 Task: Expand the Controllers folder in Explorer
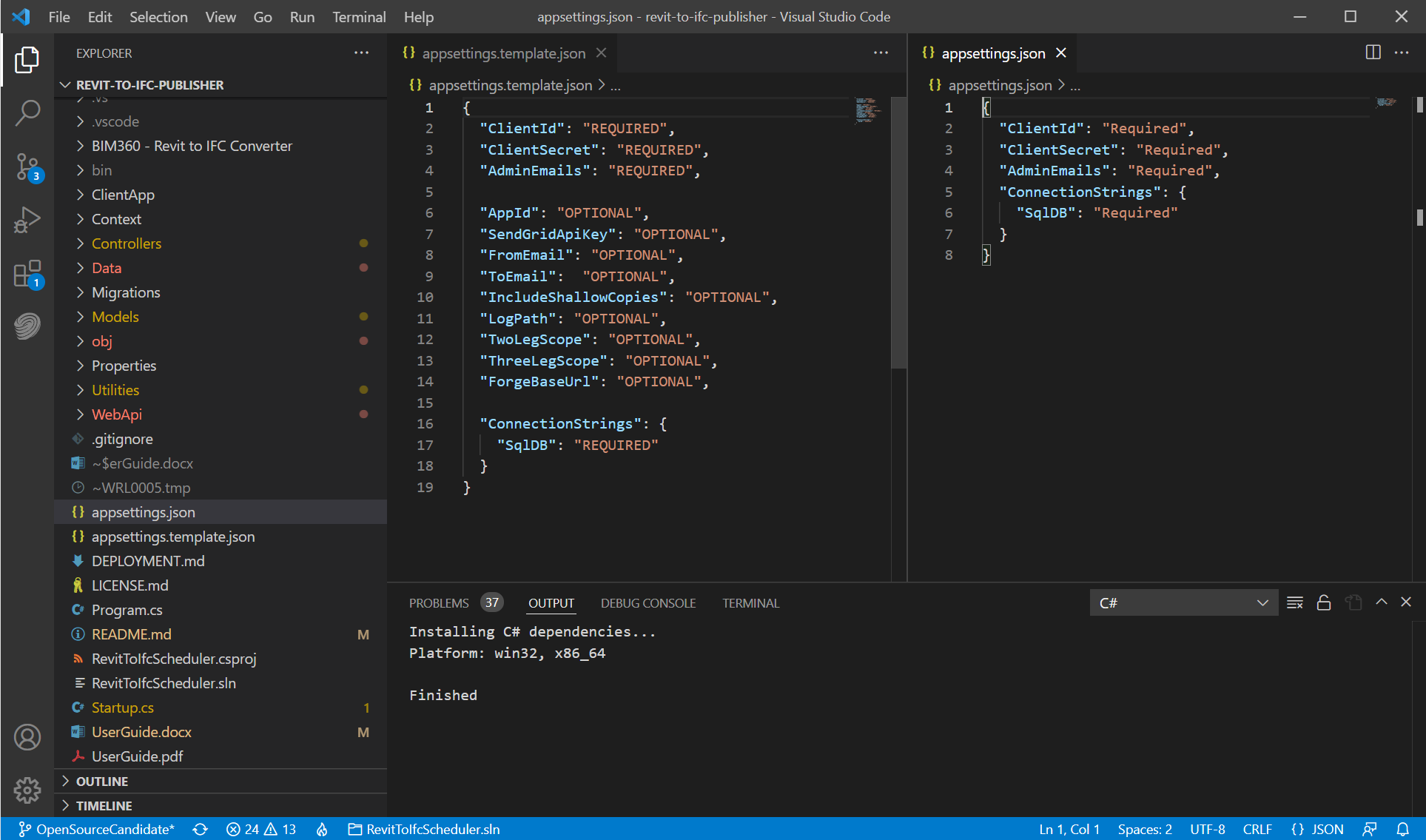[79, 243]
